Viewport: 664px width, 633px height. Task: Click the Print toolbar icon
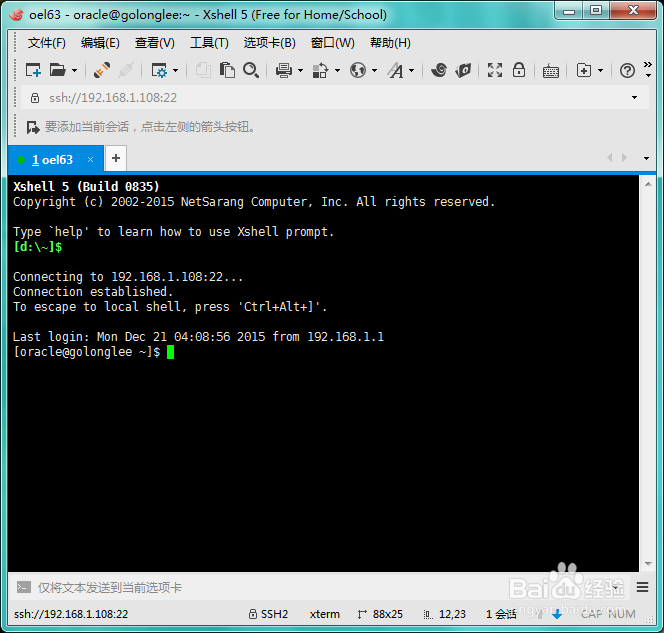click(284, 70)
